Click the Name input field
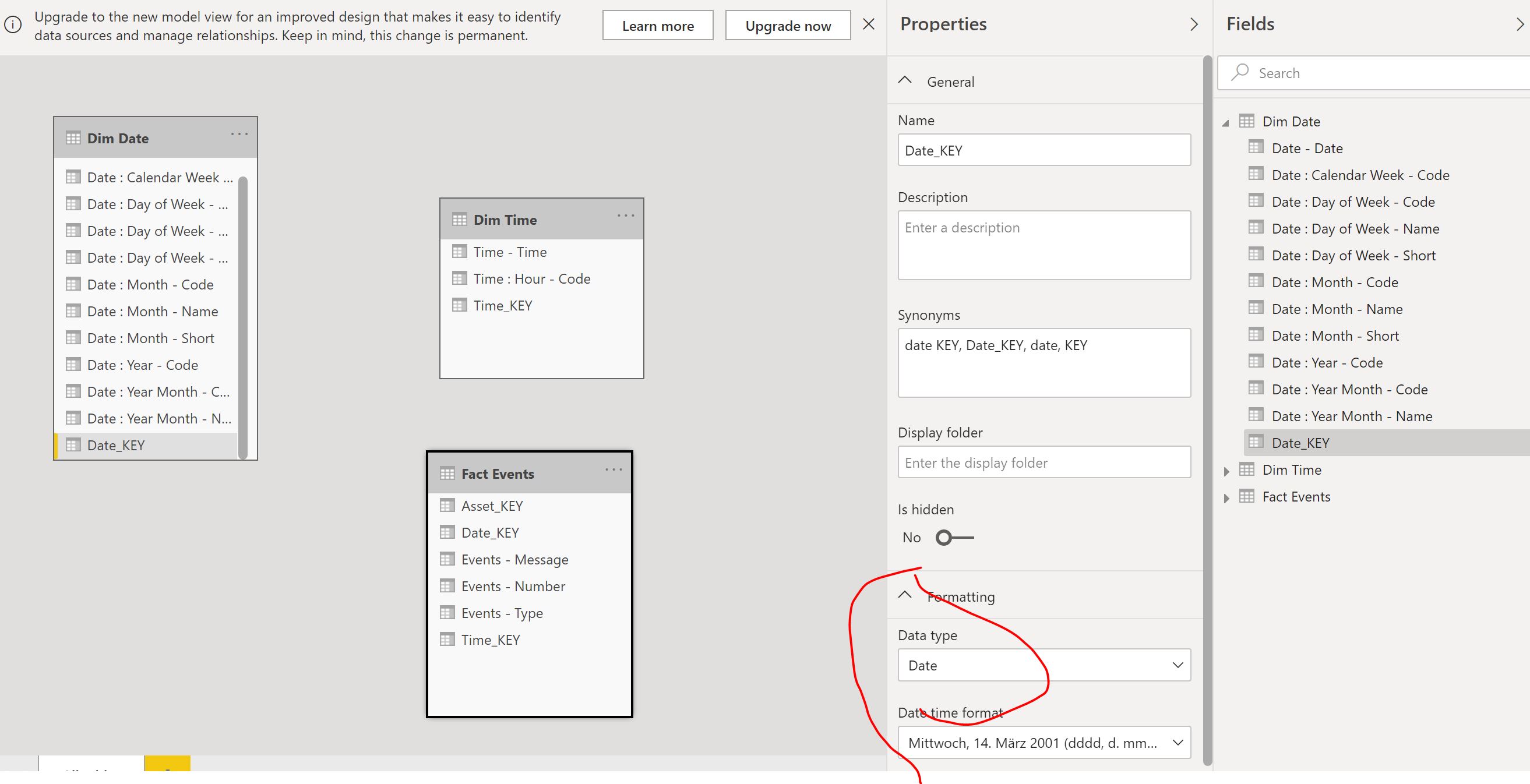The image size is (1530, 784). tap(1044, 150)
